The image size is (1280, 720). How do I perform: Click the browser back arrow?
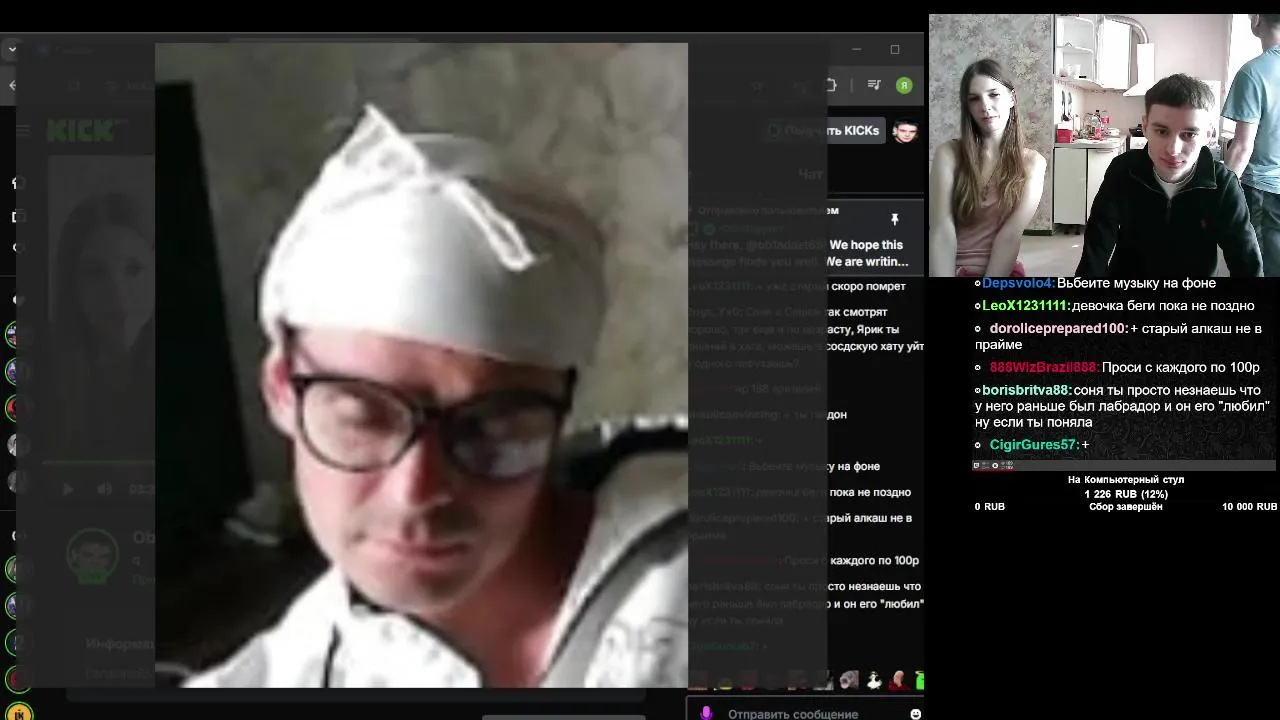[x=12, y=85]
